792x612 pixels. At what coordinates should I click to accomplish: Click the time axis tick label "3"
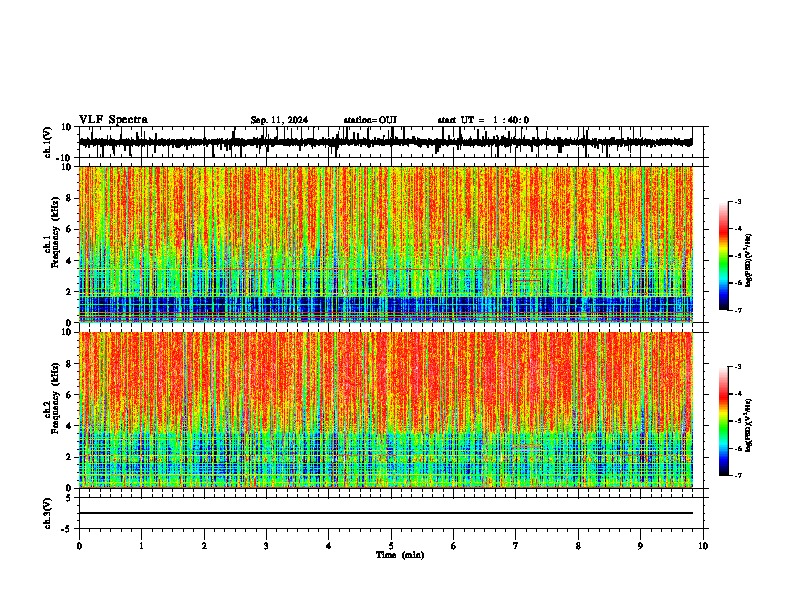coord(266,546)
